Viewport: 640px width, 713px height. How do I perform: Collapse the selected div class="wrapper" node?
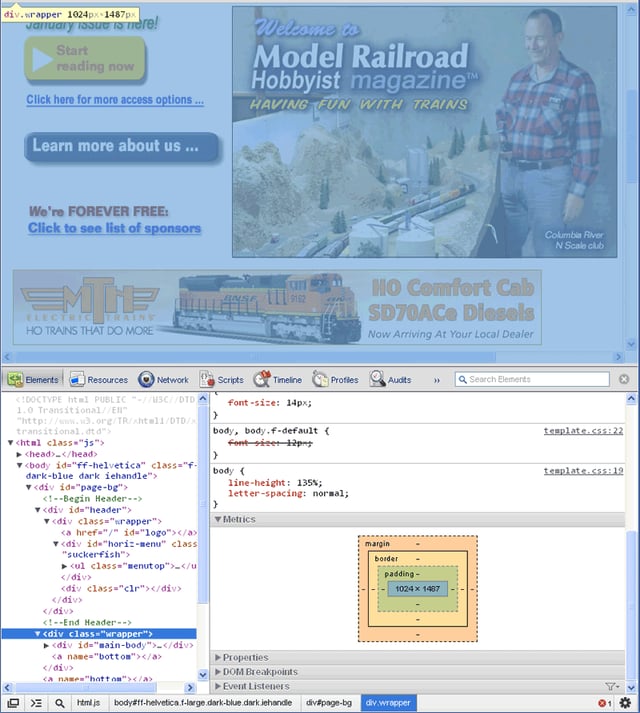pos(37,634)
